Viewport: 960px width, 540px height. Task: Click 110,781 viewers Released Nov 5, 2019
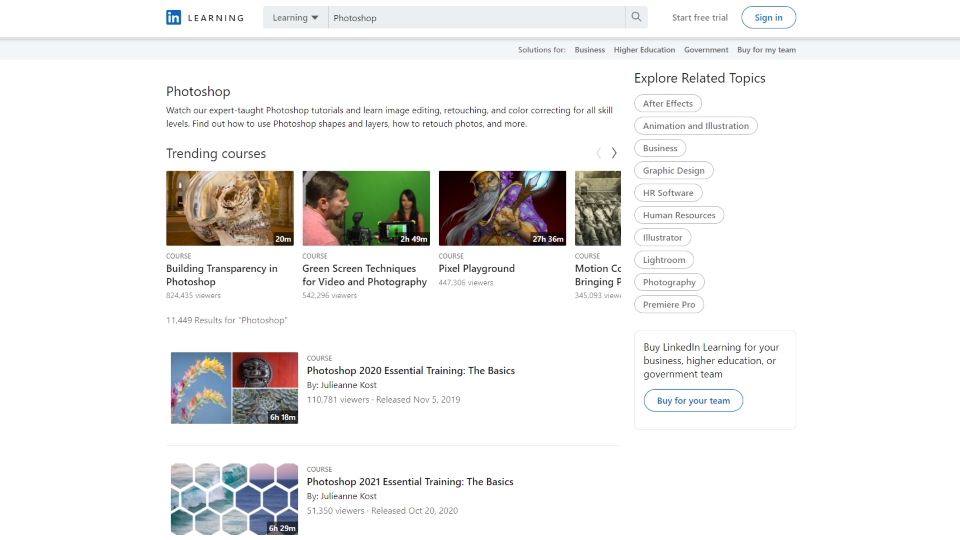coord(383,400)
